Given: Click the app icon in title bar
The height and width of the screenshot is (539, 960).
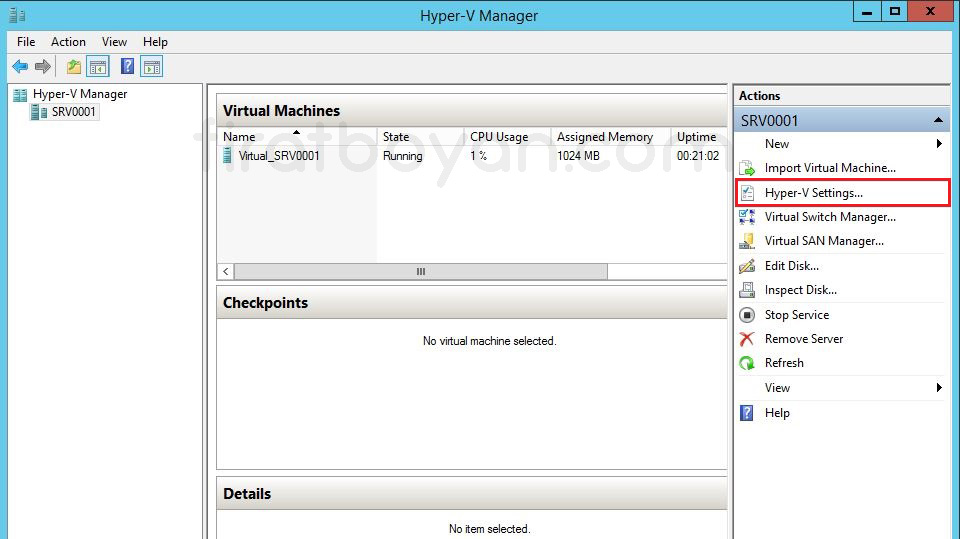Looking at the screenshot, I should 17,15.
